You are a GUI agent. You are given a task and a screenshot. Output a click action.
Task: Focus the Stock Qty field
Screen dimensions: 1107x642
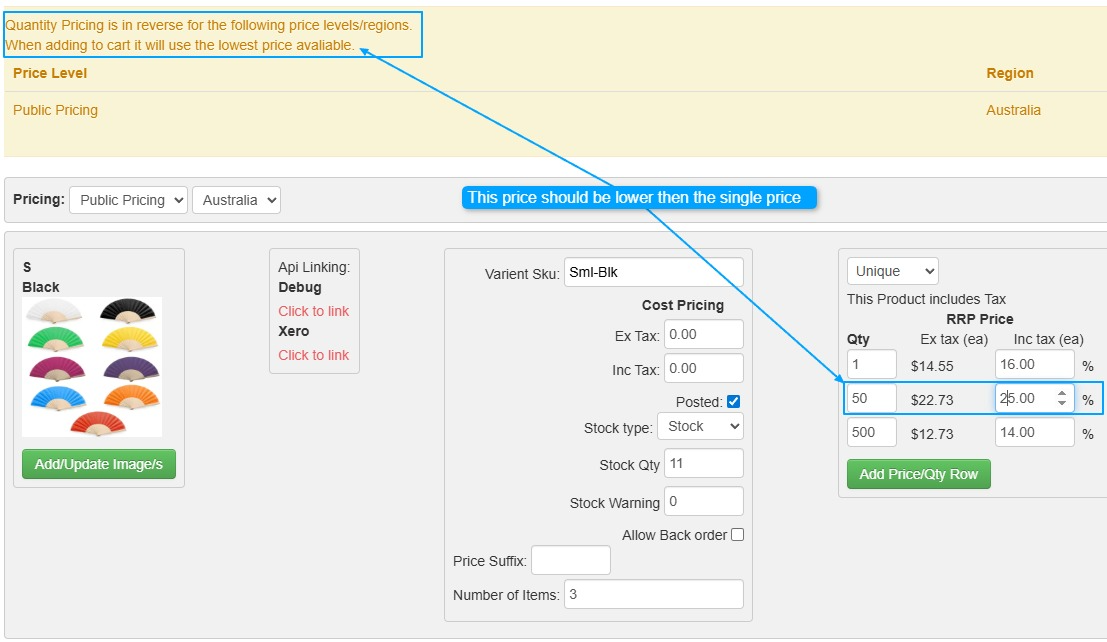coord(703,464)
